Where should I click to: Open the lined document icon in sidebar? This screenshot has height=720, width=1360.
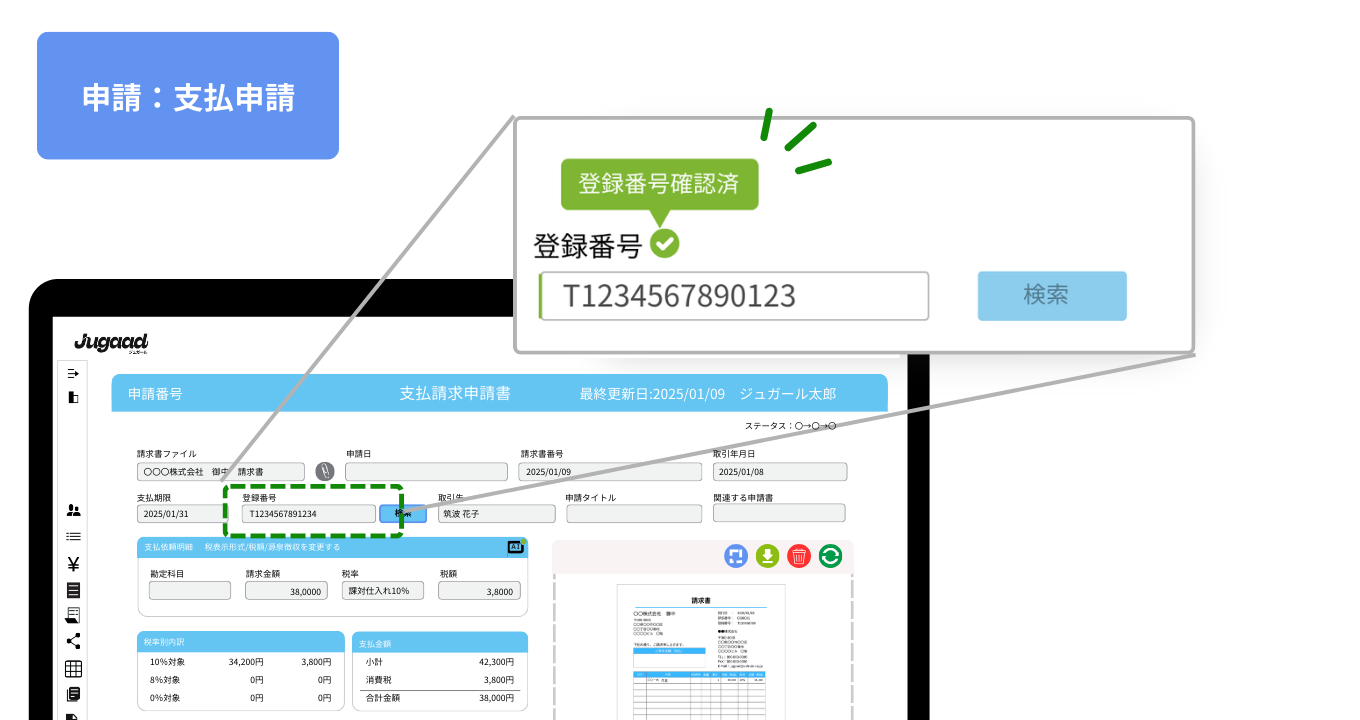pos(73,590)
